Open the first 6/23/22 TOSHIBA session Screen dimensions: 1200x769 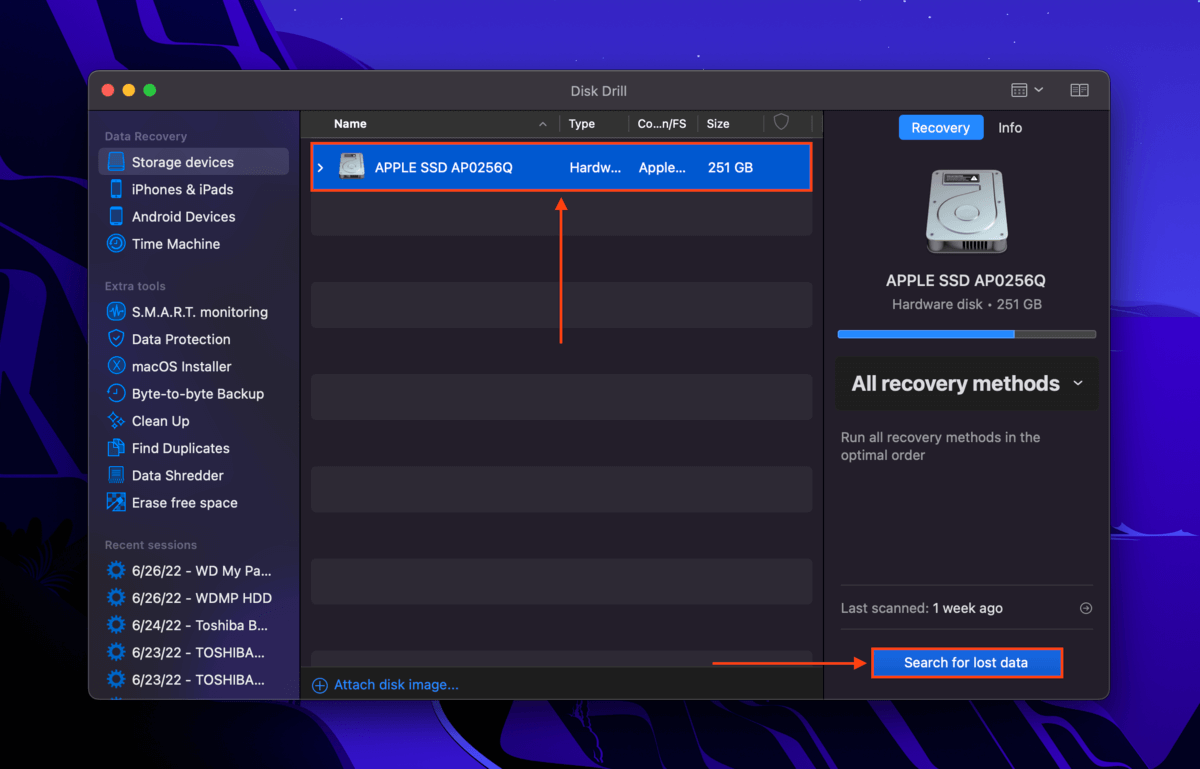(x=198, y=652)
